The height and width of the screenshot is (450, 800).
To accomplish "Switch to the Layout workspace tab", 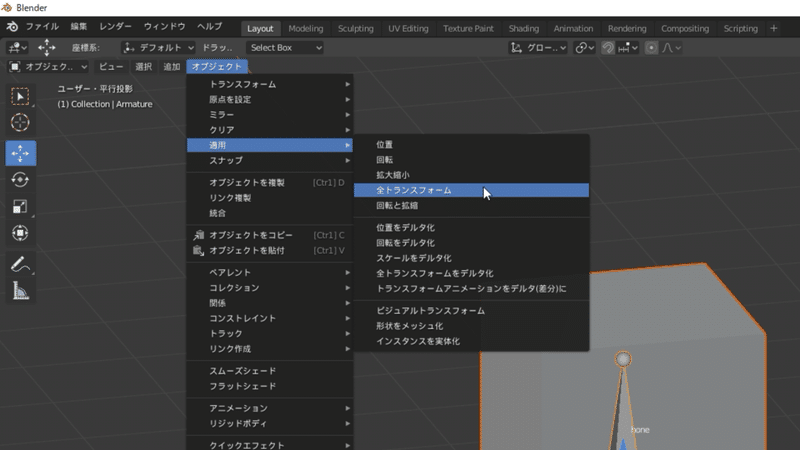I will [260, 29].
